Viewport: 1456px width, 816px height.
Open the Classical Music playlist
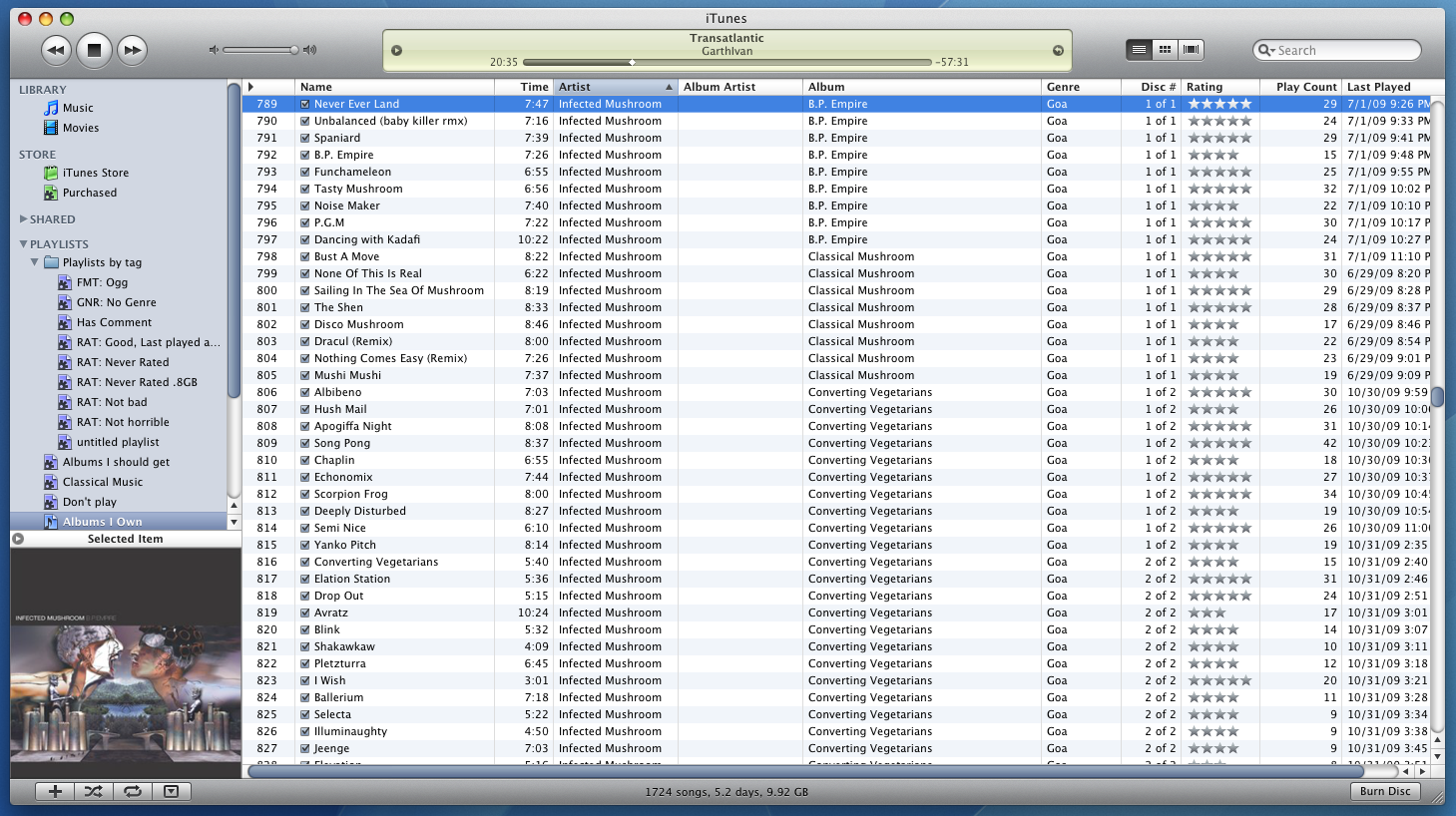coord(93,482)
